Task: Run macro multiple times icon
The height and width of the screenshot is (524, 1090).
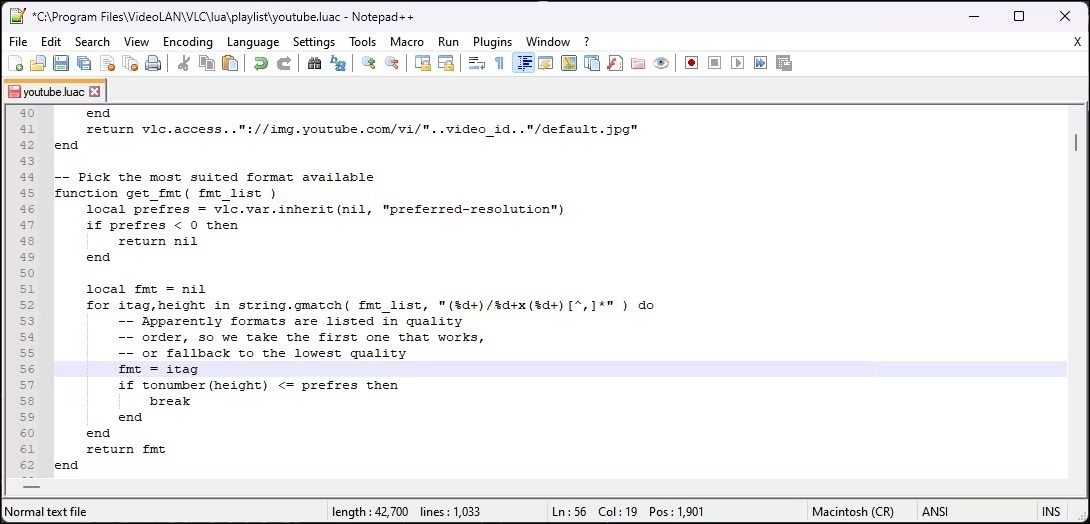Action: 760,63
